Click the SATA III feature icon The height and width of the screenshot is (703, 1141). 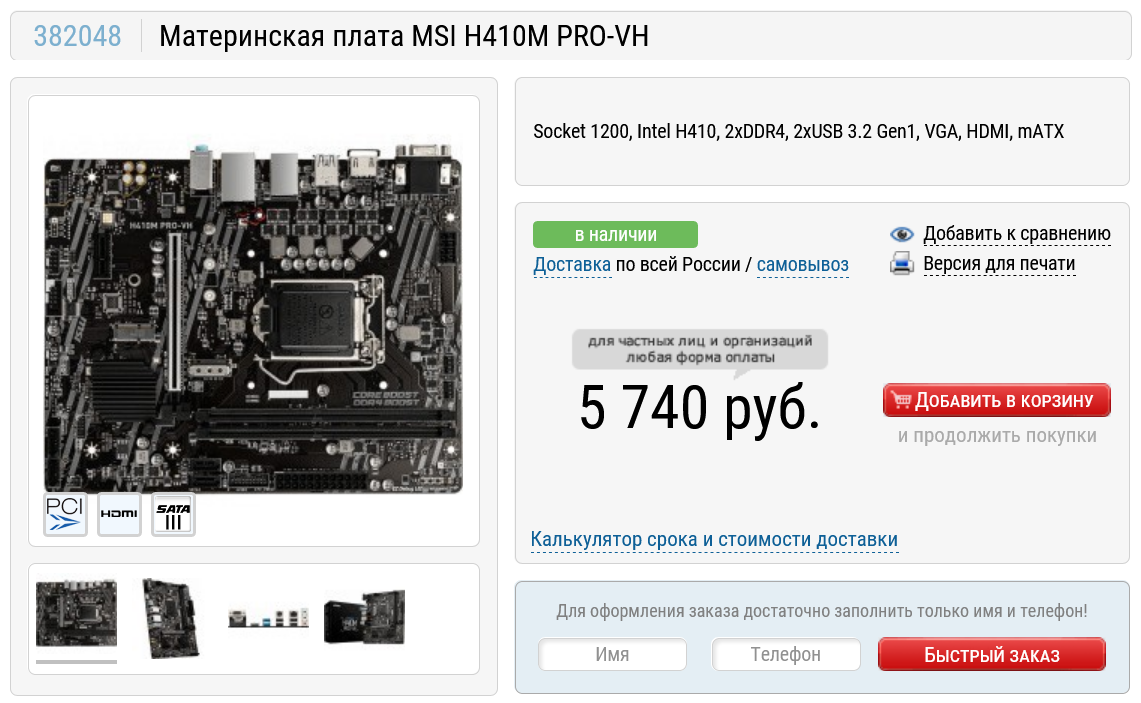tap(173, 515)
